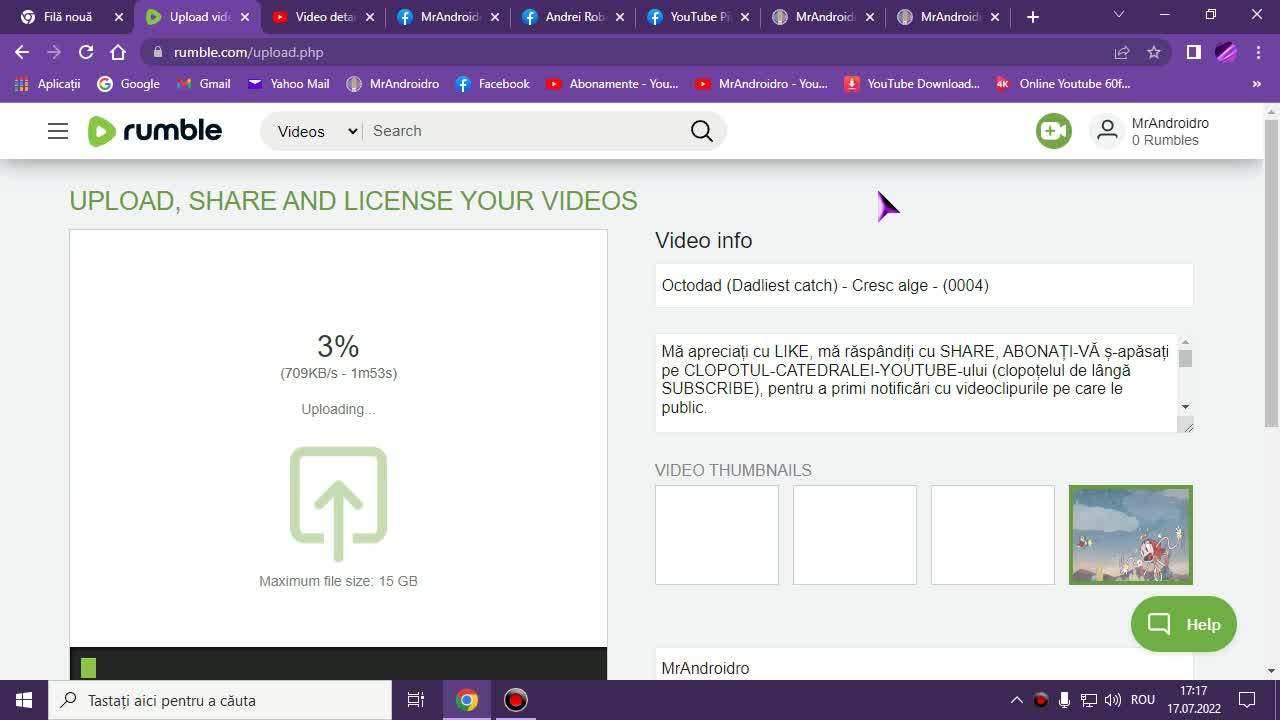Click the green upload camera icon
Viewport: 1280px width, 720px height.
[1053, 131]
